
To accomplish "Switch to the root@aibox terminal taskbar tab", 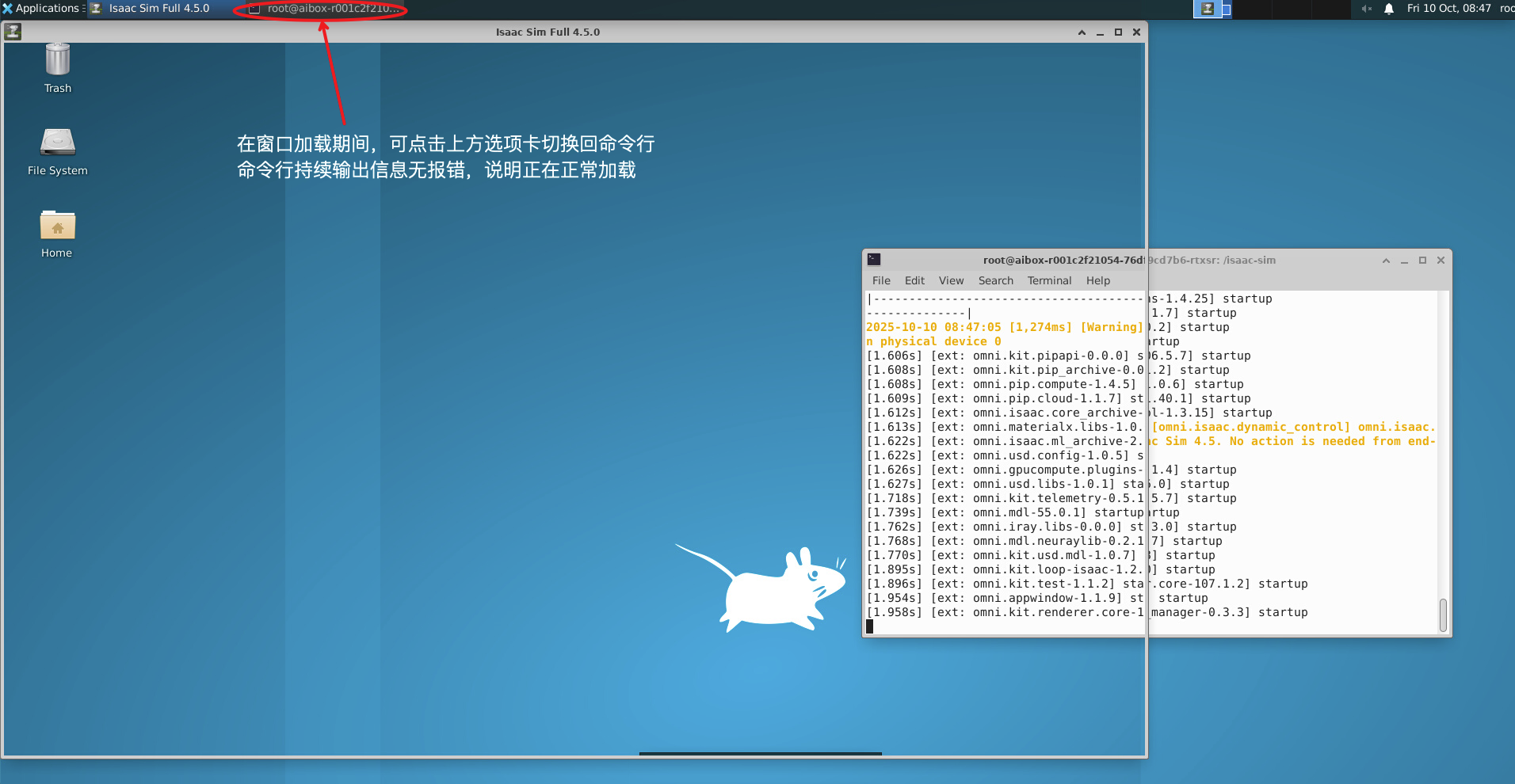I will (325, 9).
